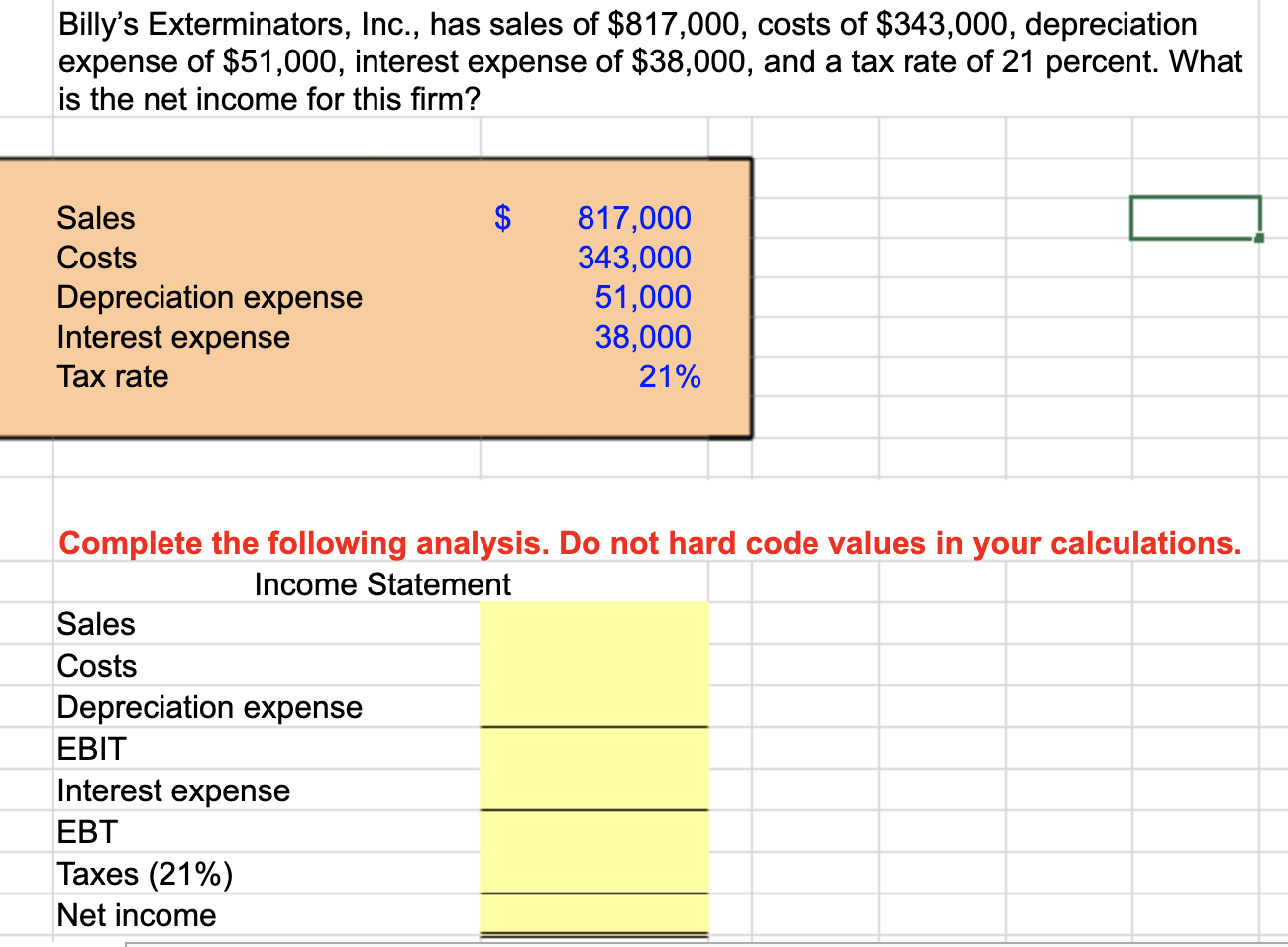Click the Costs label in the orange data box

(97, 258)
